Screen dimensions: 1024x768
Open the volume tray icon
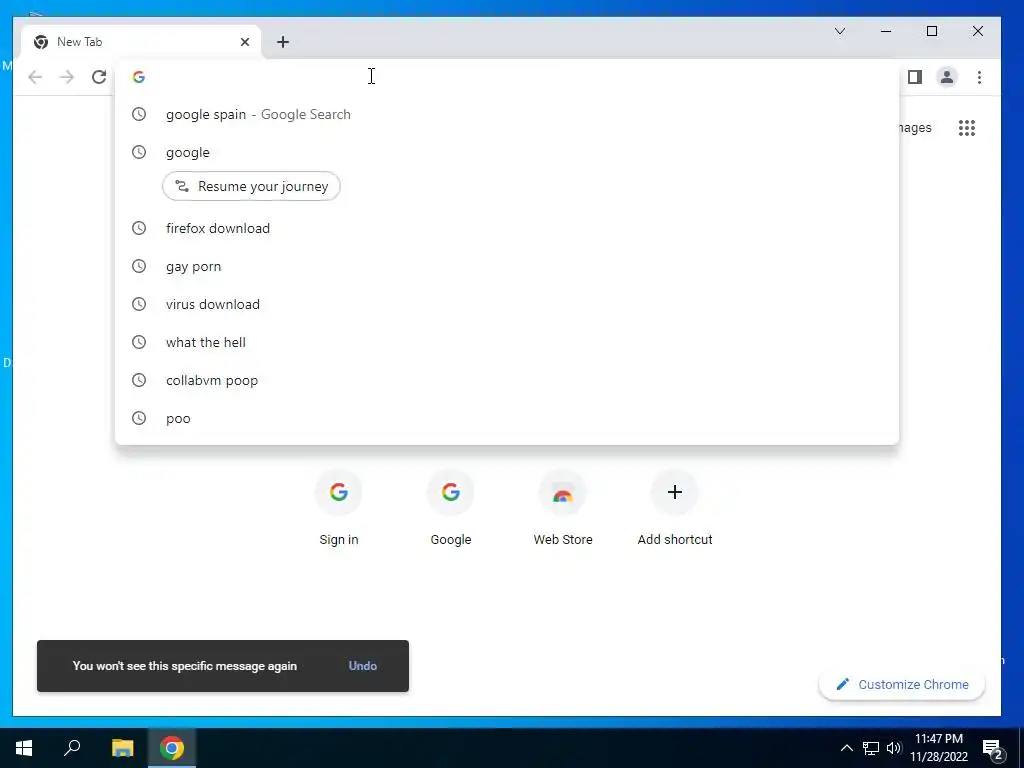coord(894,748)
